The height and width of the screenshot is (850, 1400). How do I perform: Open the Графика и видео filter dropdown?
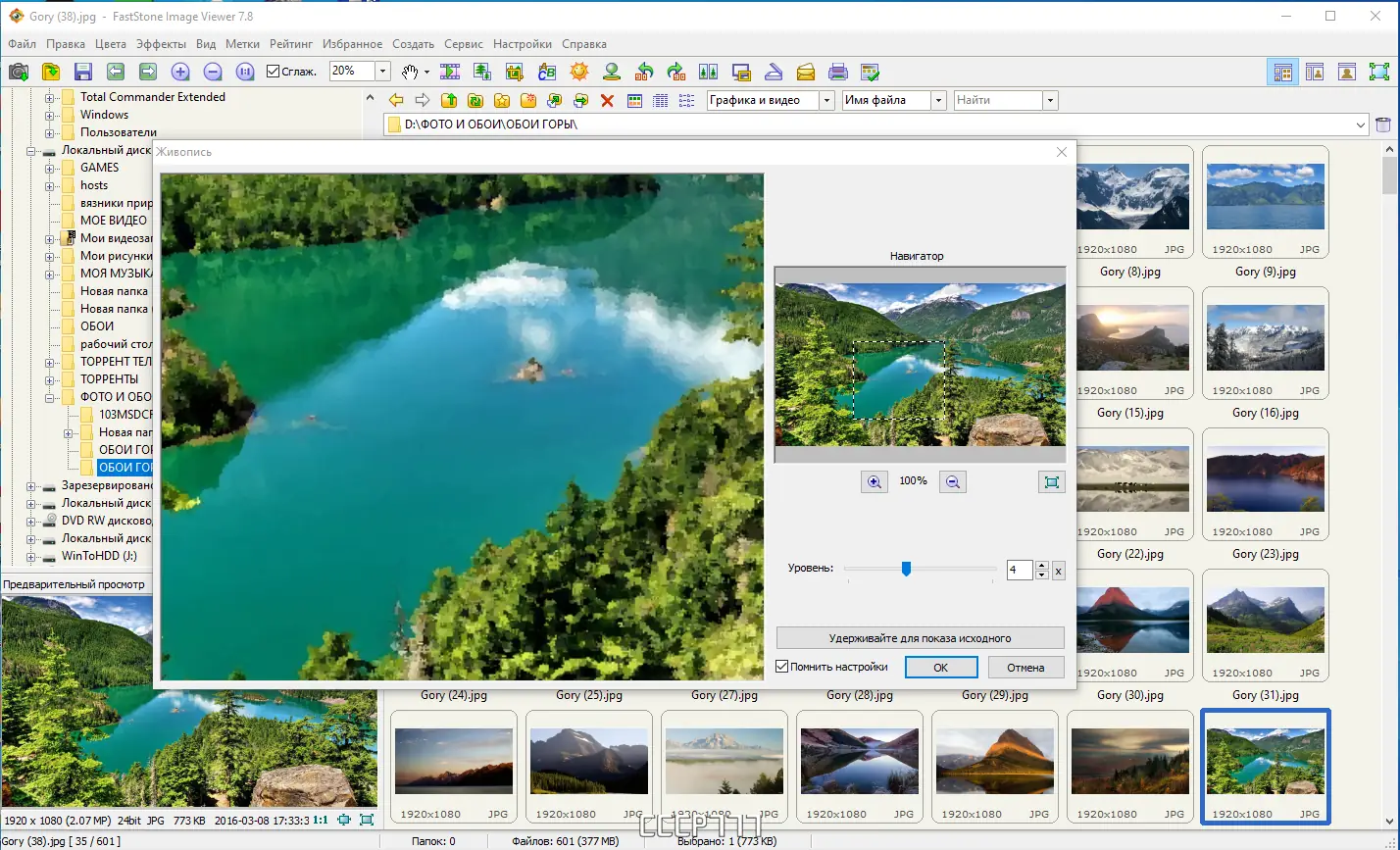click(826, 100)
